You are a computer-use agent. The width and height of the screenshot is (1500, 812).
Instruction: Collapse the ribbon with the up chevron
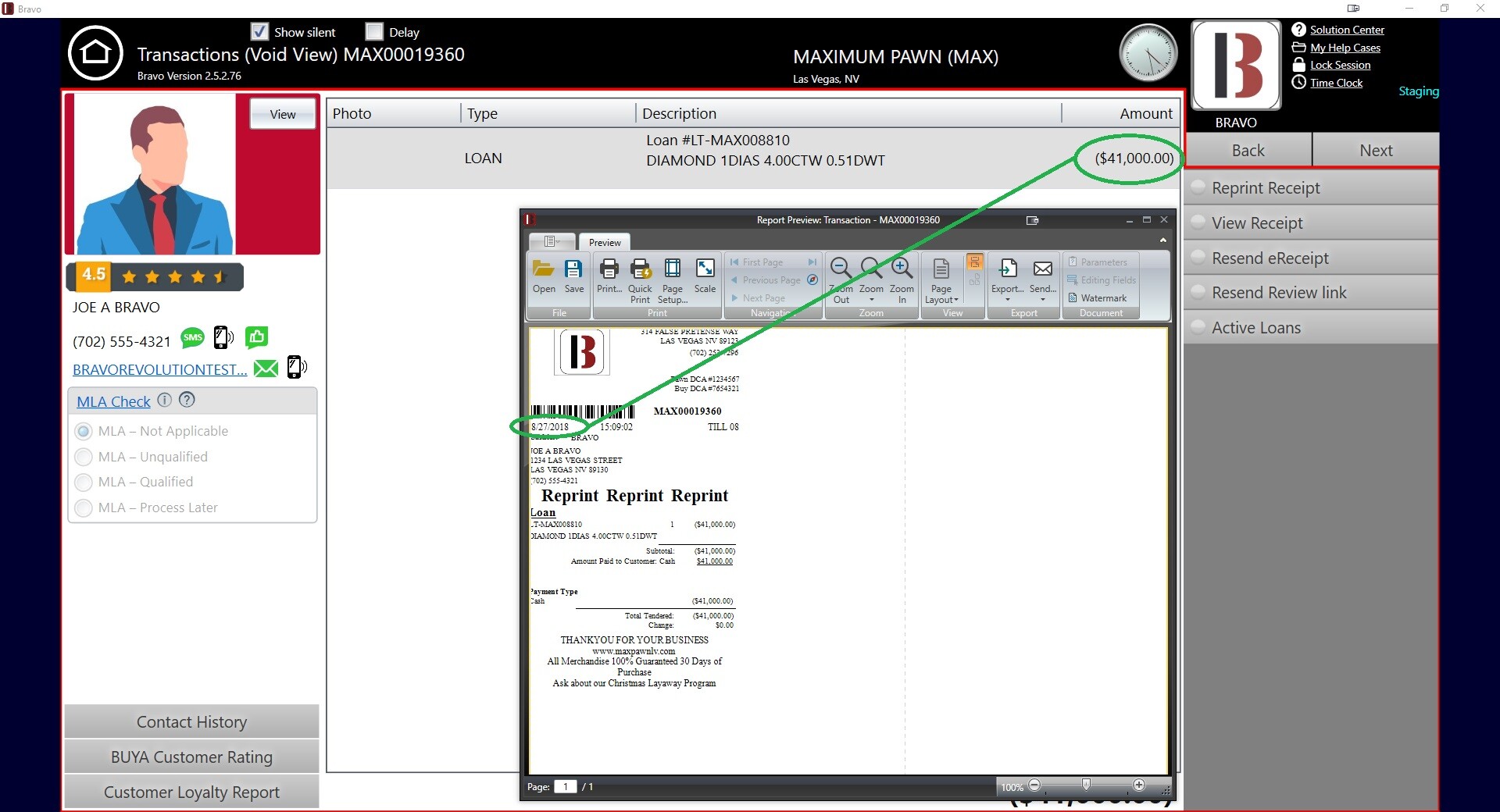pos(1162,240)
